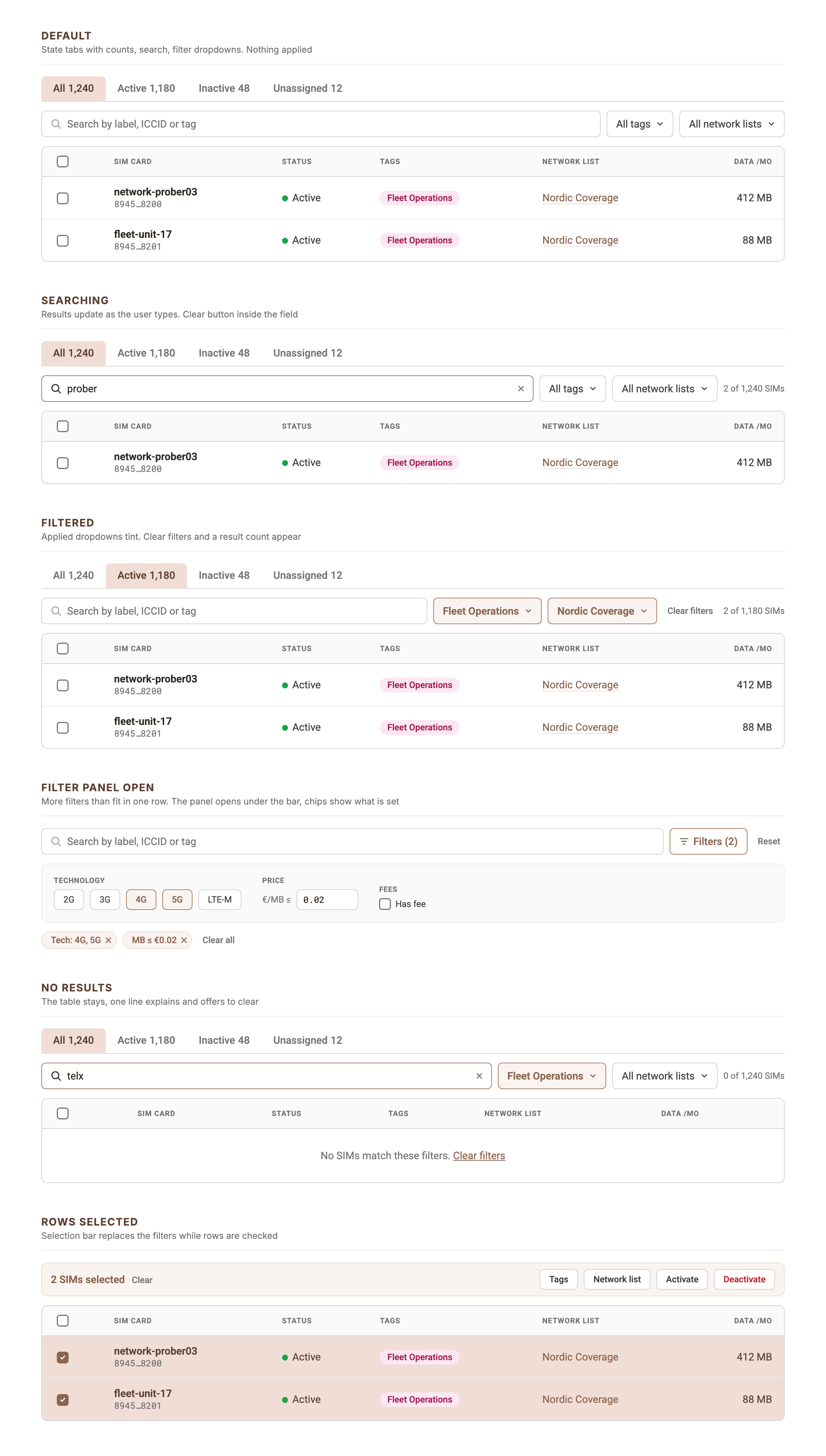Check the network-prober03 row in the Default table
Viewport: 826px width, 1456px height.
click(63, 198)
